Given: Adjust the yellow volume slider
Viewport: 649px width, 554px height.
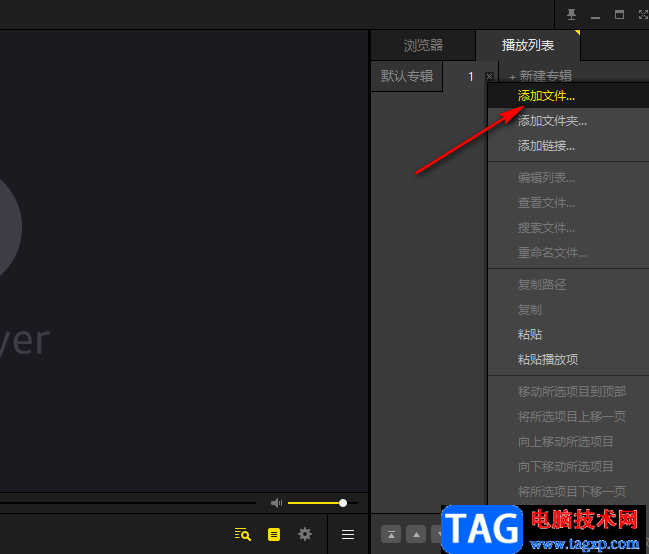Looking at the screenshot, I should (323, 503).
